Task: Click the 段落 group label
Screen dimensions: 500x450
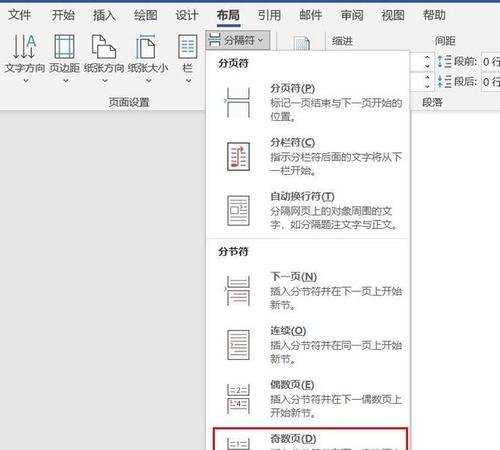Action: point(432,102)
